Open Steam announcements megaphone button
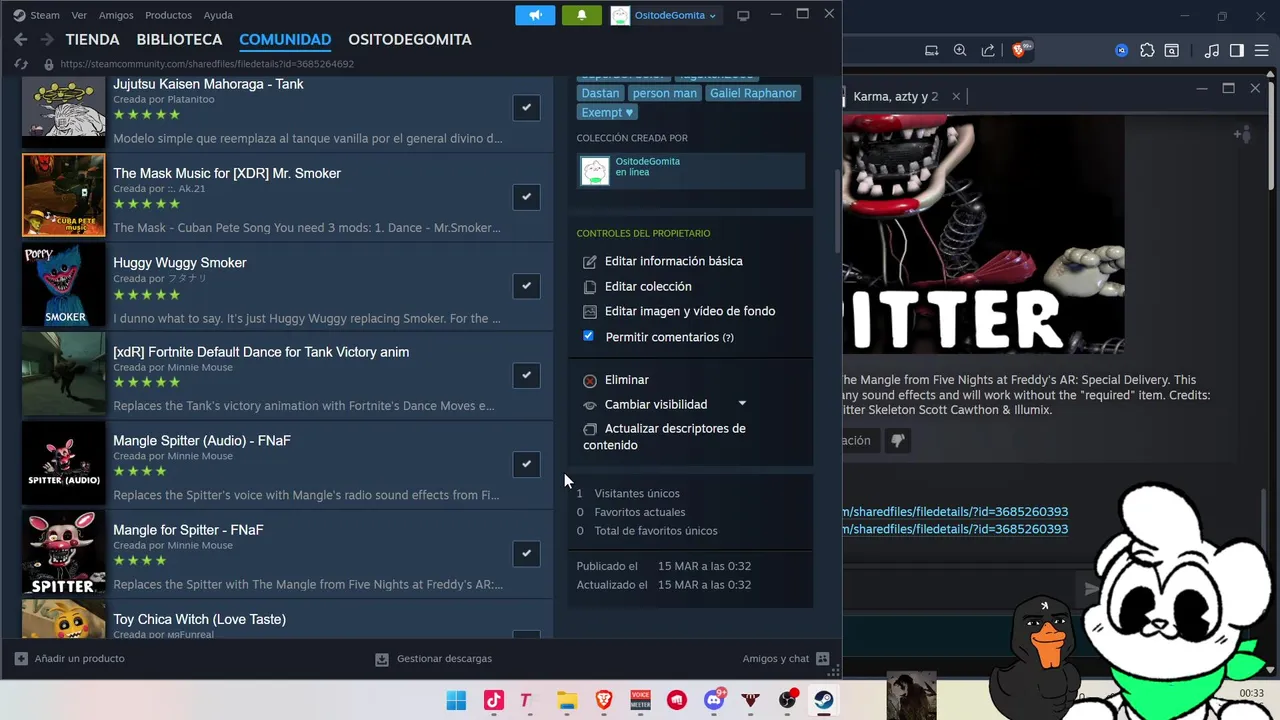 click(535, 15)
